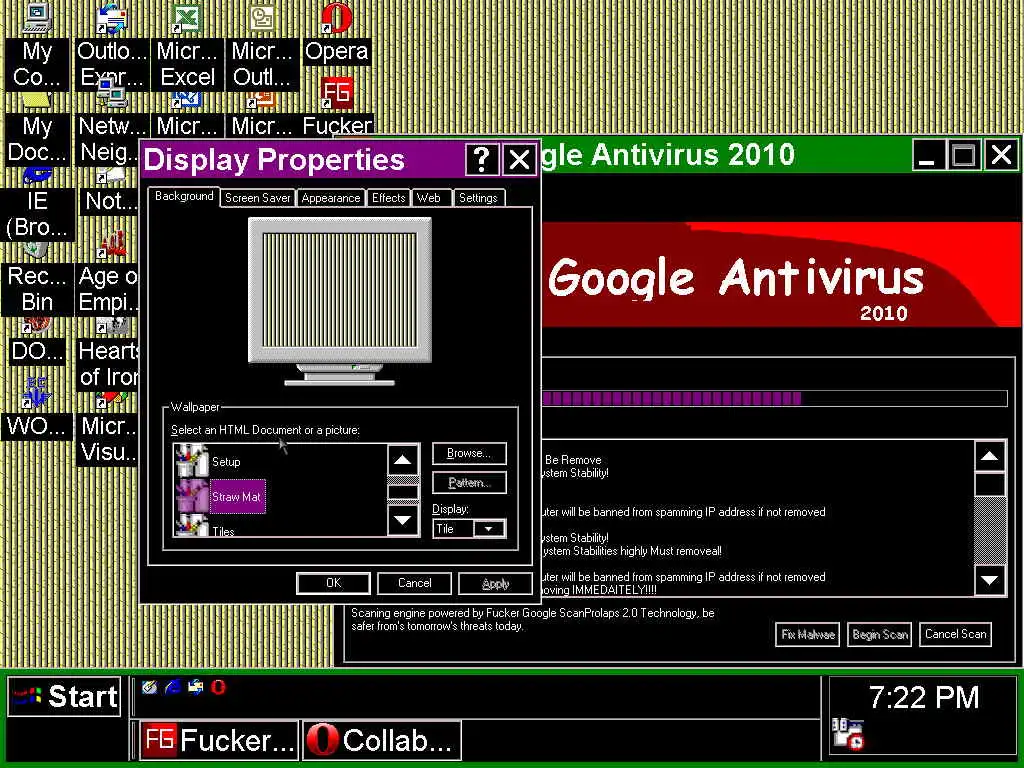The image size is (1024, 768).
Task: Click the Apply button
Action: [495, 583]
